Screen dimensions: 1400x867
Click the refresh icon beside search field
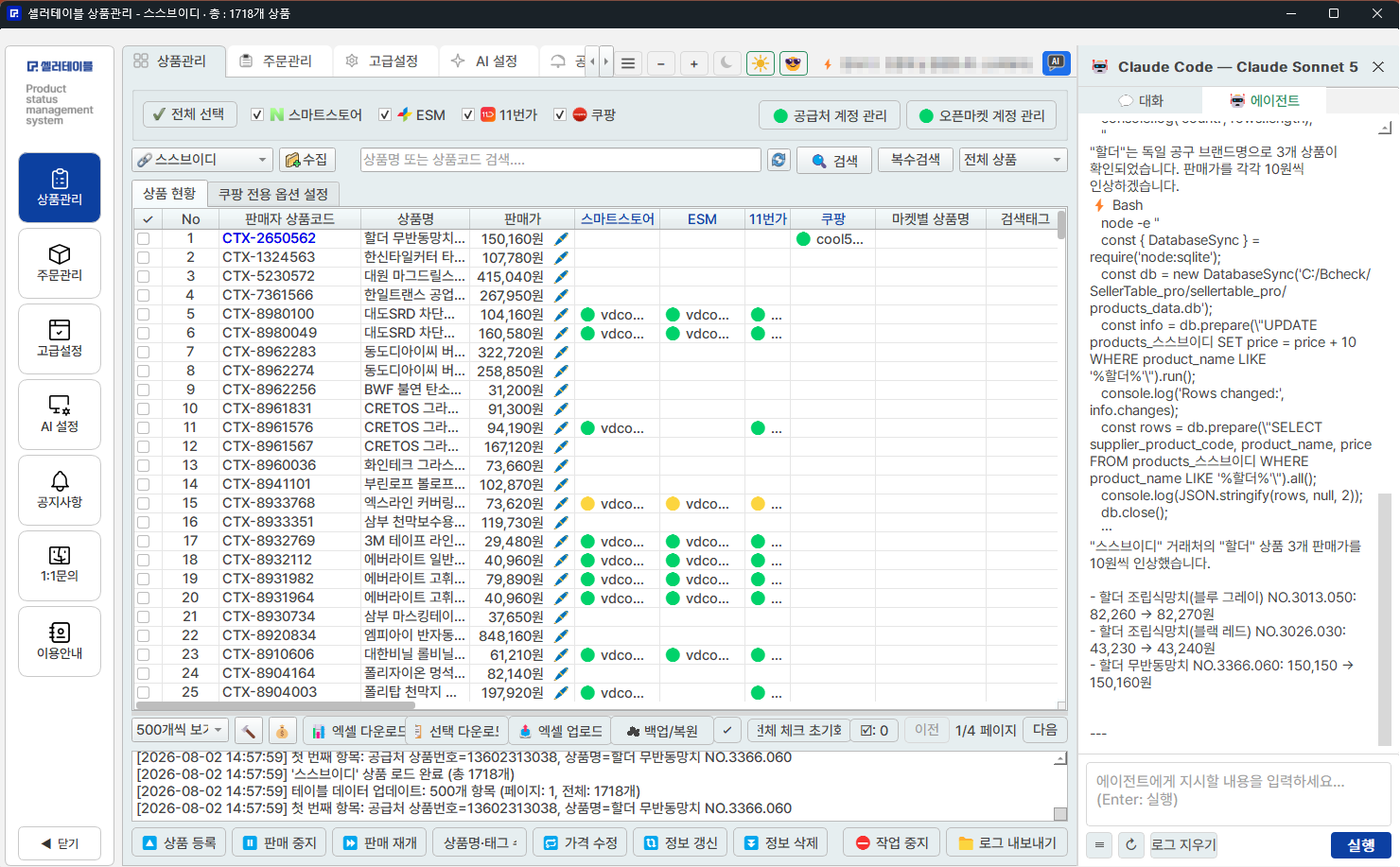tap(779, 160)
